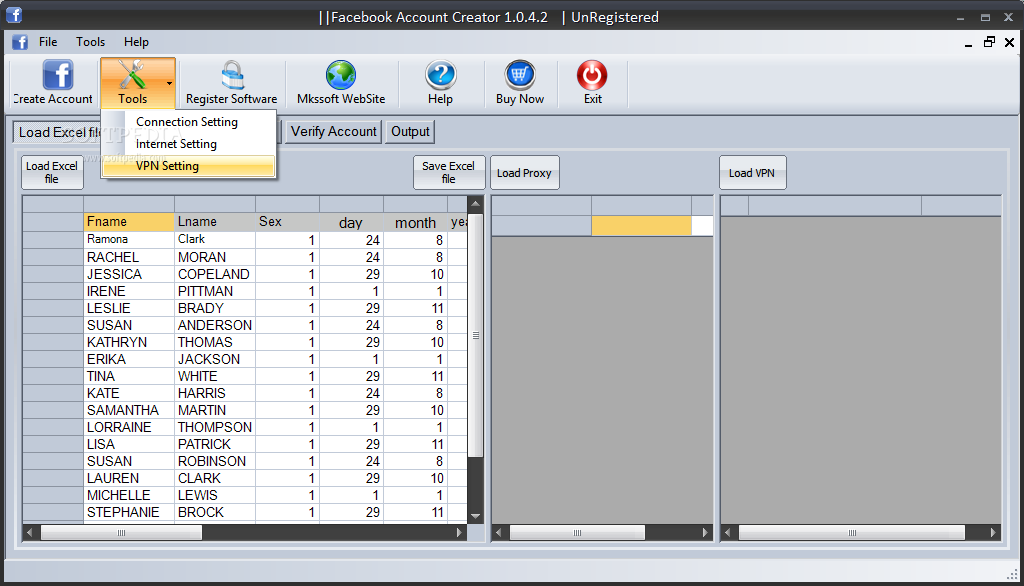Screen dimensions: 1024x586
Task: Click Excel grid vertical scrollbar up arrow
Action: pyautogui.click(x=475, y=204)
